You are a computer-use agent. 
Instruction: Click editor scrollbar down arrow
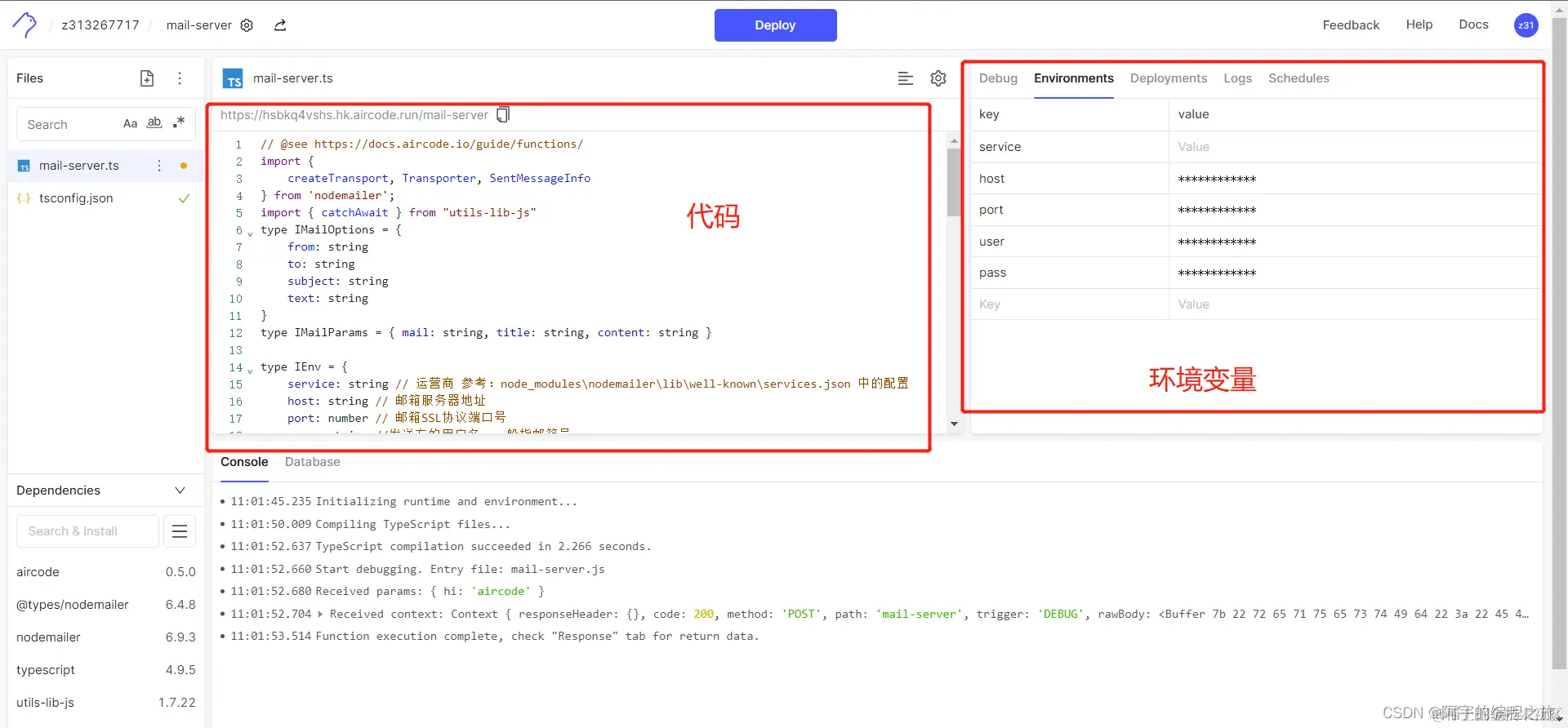click(953, 424)
